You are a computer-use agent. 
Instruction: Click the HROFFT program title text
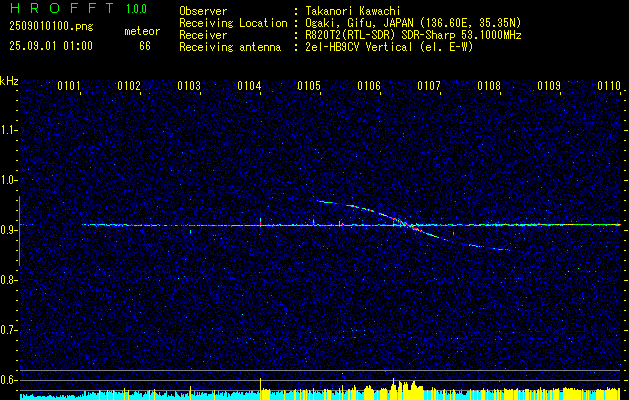pos(61,8)
